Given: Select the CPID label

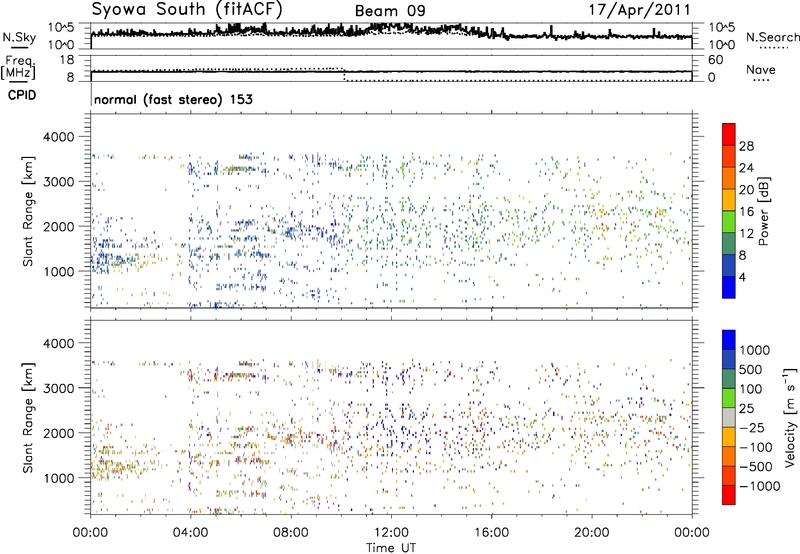Looking at the screenshot, I should coord(22,95).
